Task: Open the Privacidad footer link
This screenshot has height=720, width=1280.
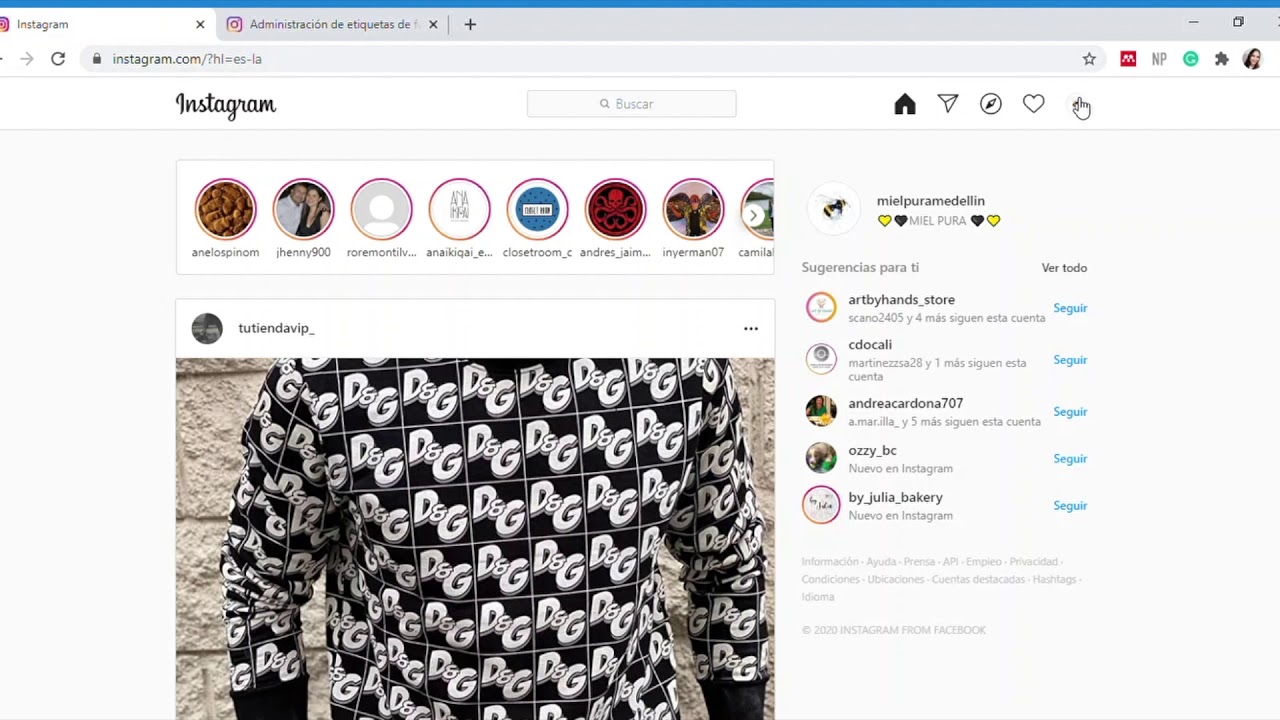Action: tap(1033, 562)
